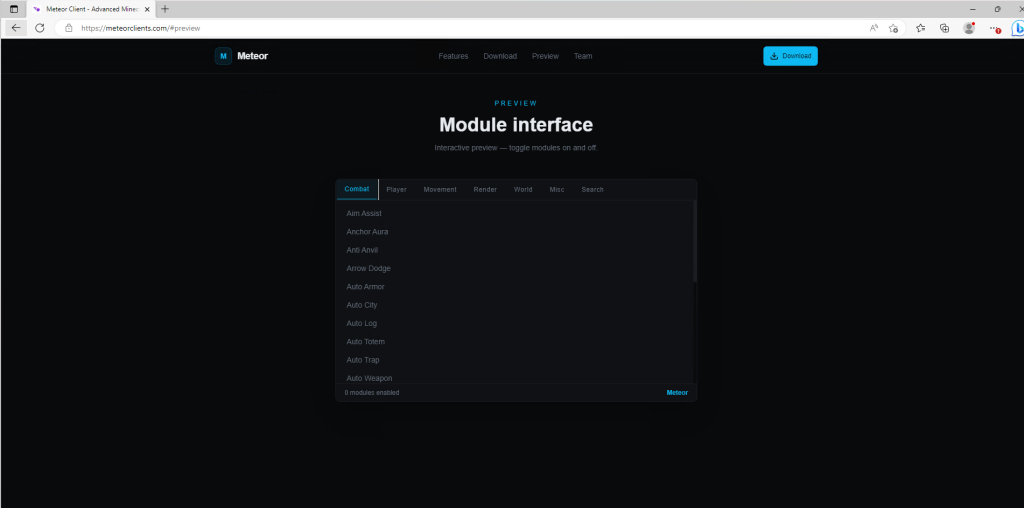This screenshot has height=508, width=1024.
Task: Turn on the Auto City module
Action: [x=515, y=305]
